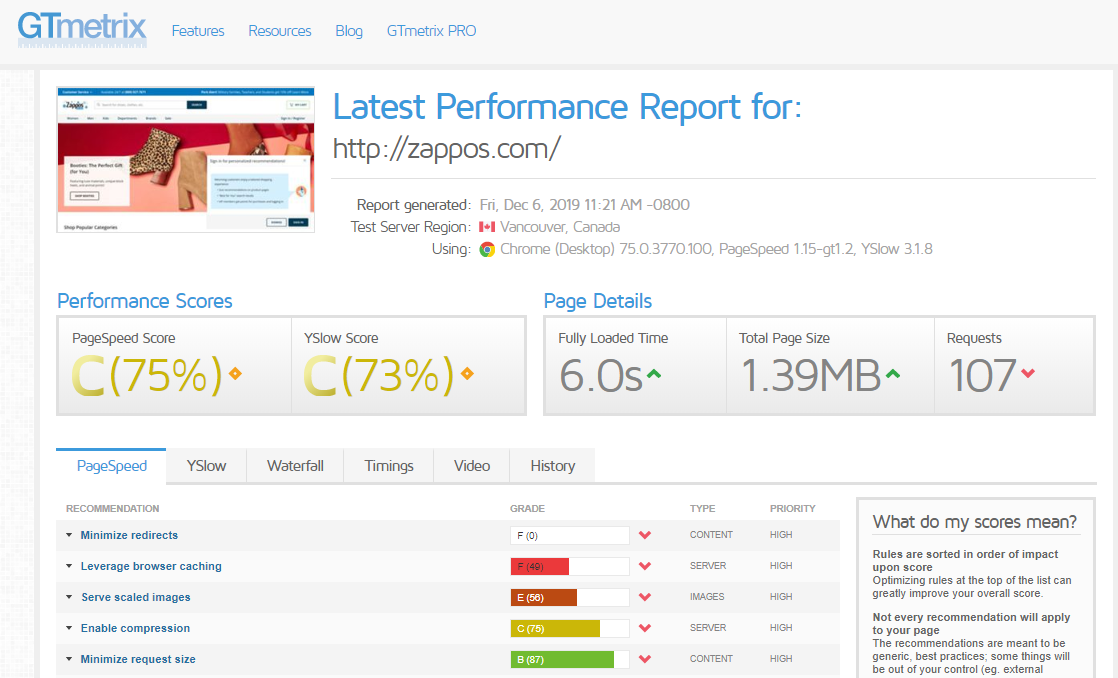Click the Fully Loaded Time up arrow
The height and width of the screenshot is (678, 1118).
pos(654,373)
